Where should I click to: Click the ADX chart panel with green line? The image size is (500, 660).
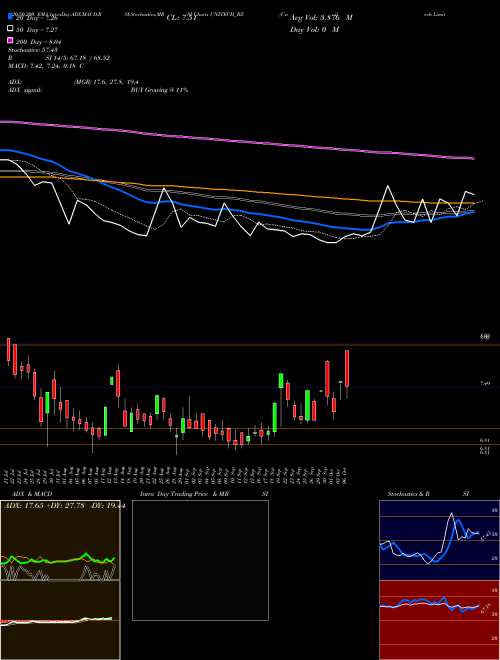[60, 540]
